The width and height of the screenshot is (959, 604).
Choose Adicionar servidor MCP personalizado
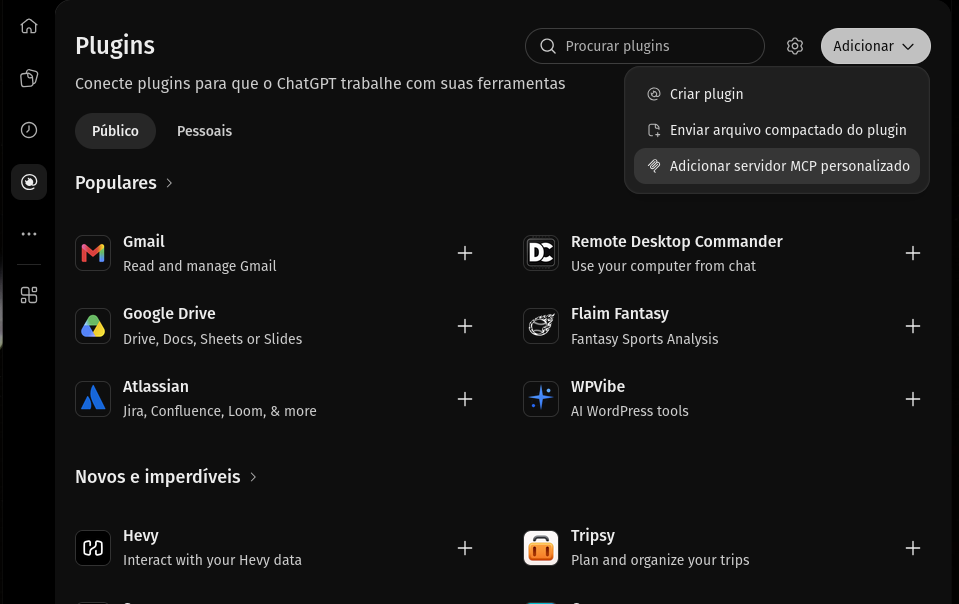[x=777, y=166]
